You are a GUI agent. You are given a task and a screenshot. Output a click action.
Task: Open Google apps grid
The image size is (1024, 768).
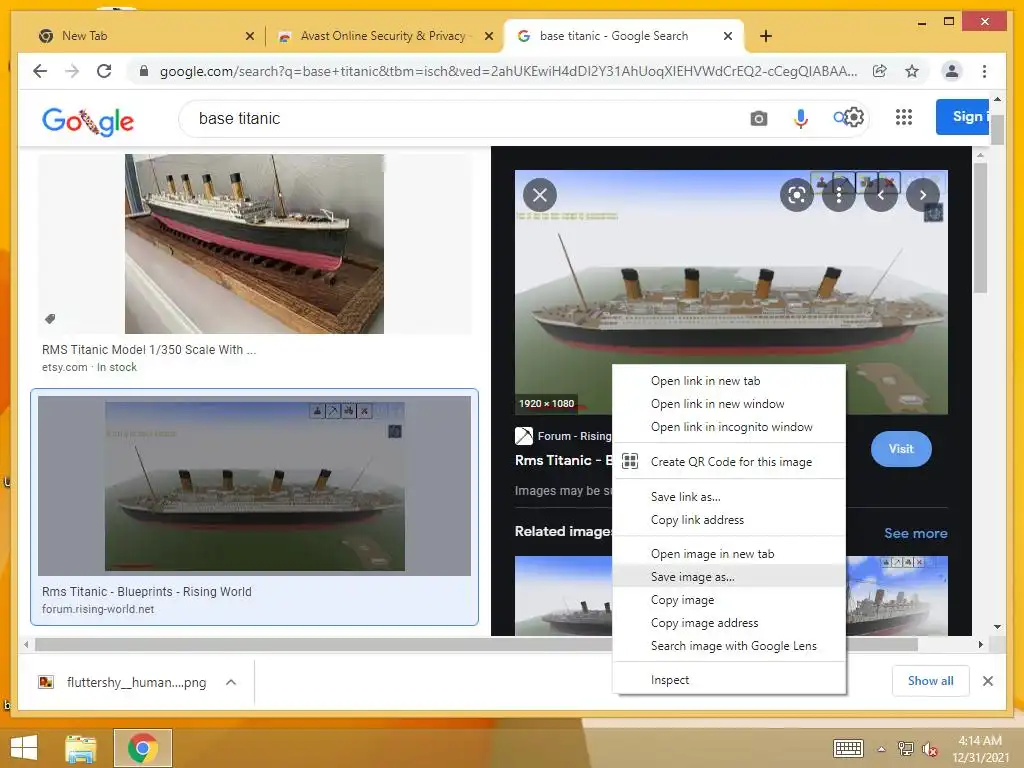(x=904, y=118)
